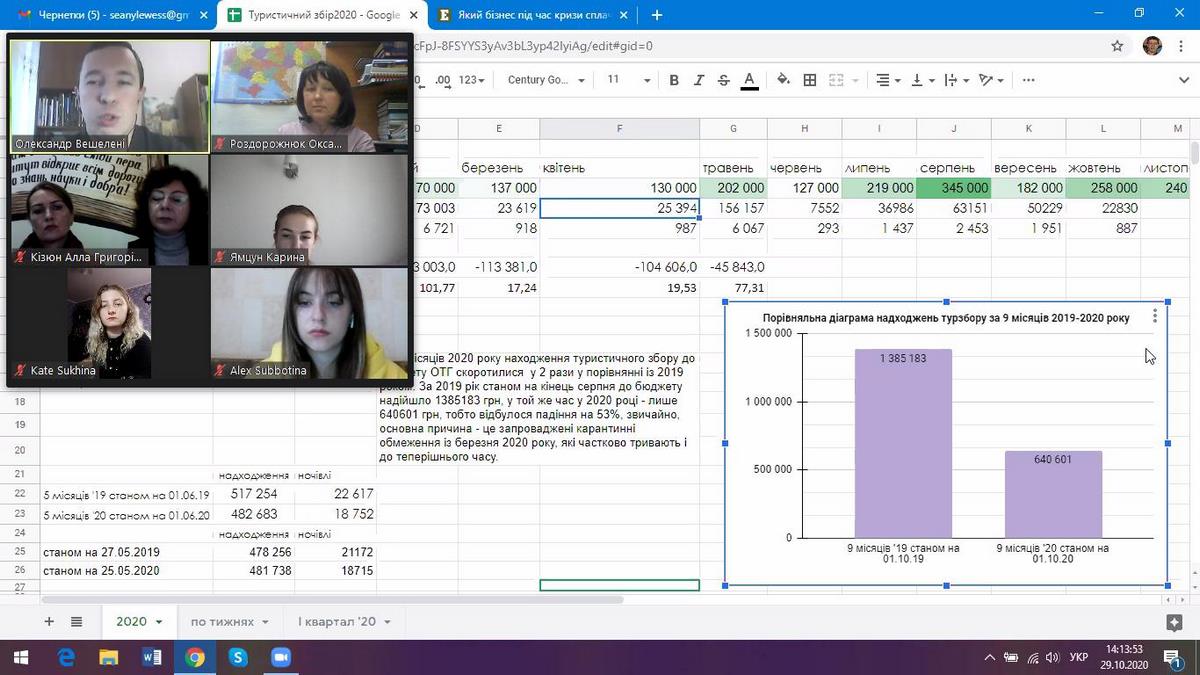Toggle italic text formatting
The height and width of the screenshot is (675, 1200).
(699, 80)
